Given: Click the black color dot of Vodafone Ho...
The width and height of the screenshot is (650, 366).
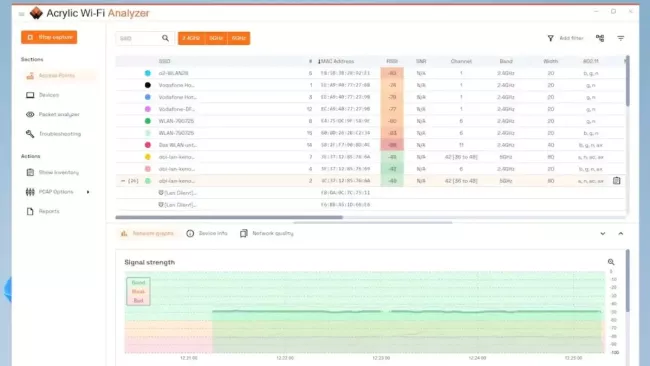Looking at the screenshot, I should pos(148,85).
